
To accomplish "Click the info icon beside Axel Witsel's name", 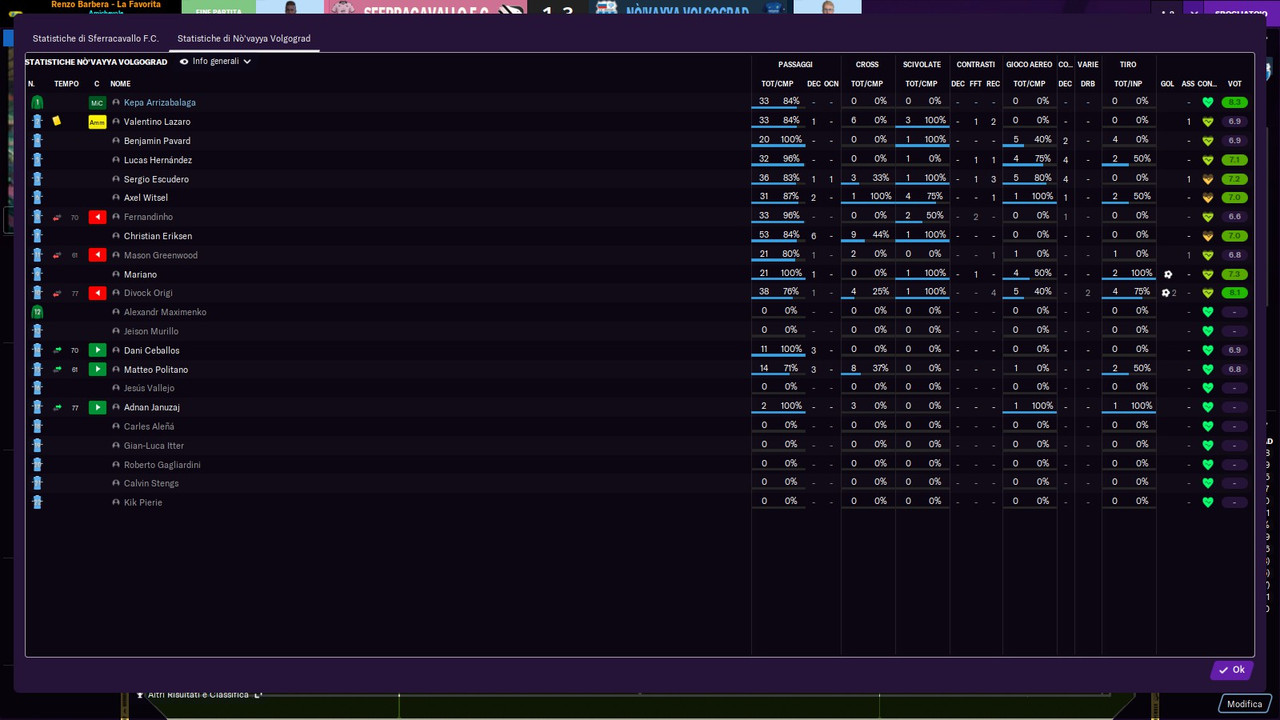I will pos(116,198).
